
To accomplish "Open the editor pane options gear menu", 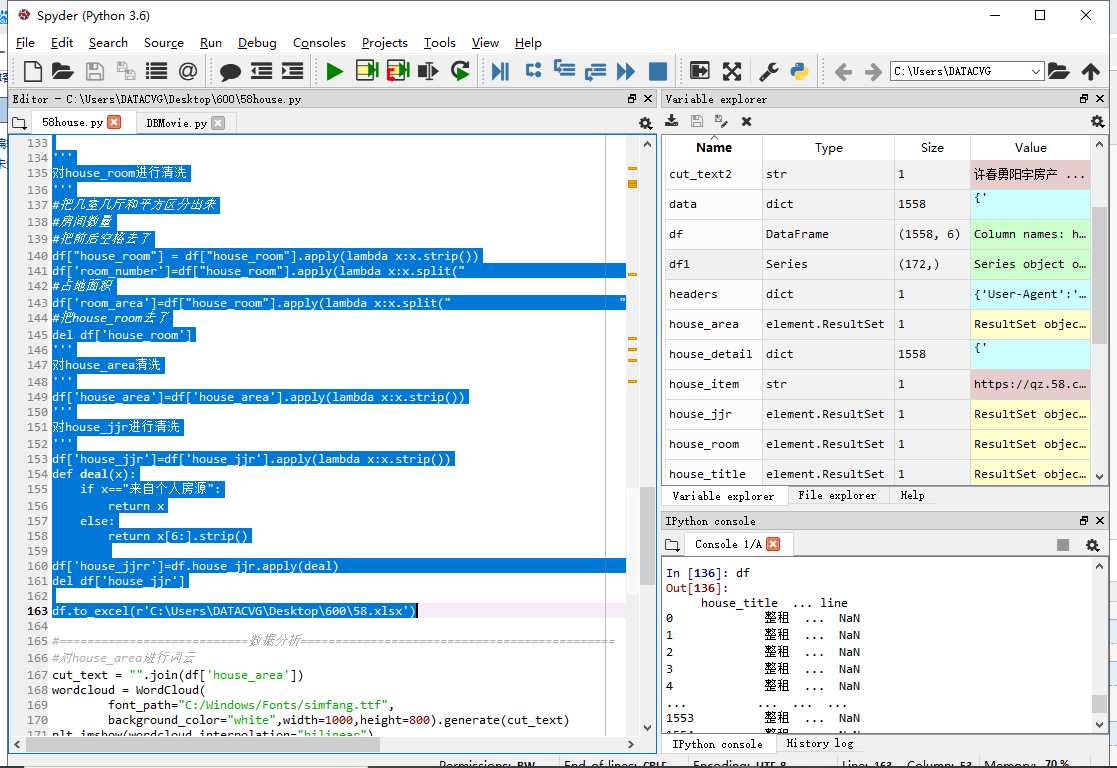I will [x=645, y=123].
